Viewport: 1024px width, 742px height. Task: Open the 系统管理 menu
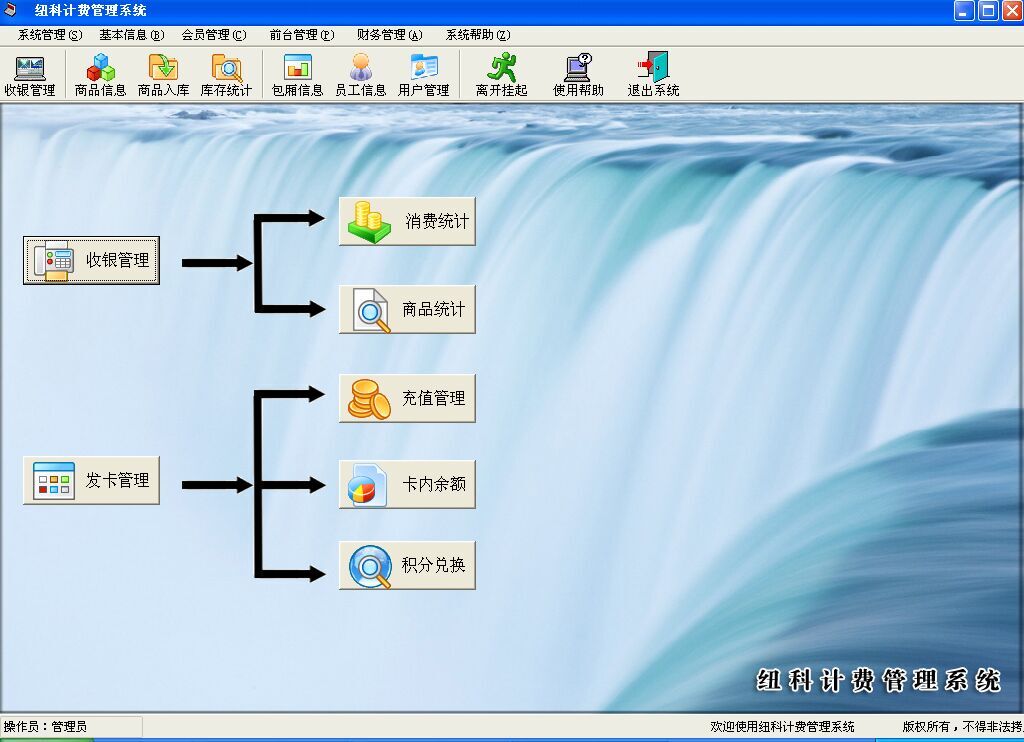(x=50, y=35)
